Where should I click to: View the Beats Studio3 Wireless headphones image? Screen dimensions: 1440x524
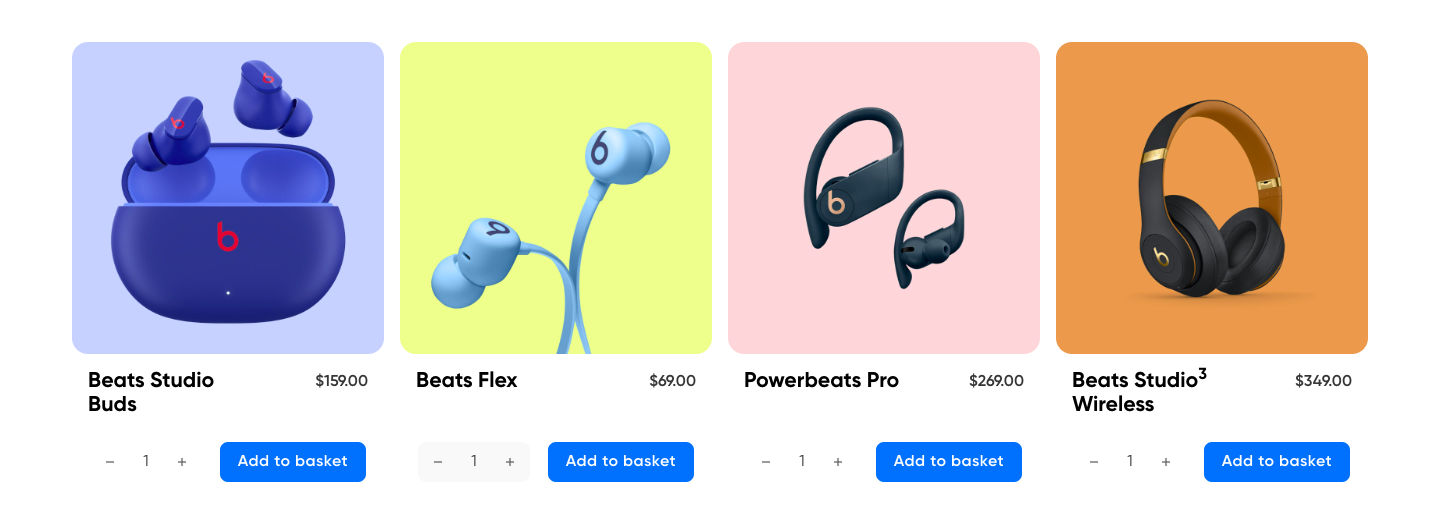(1212, 198)
